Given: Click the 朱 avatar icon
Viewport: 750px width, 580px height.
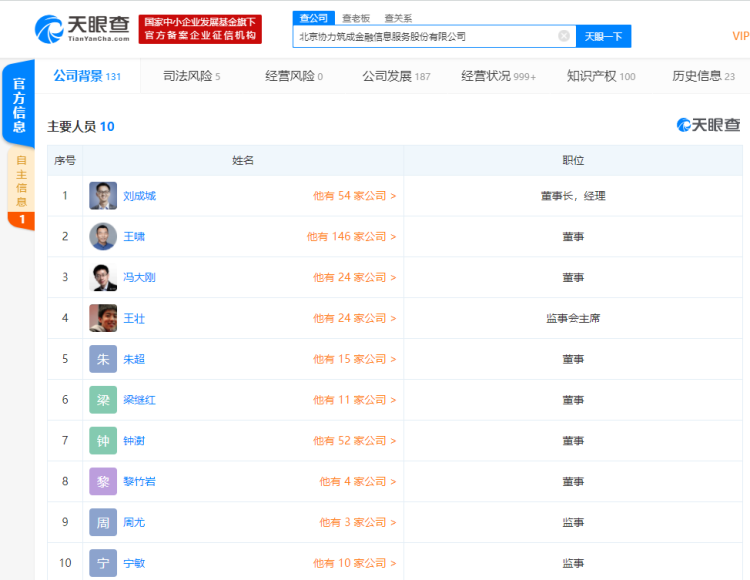Looking at the screenshot, I should (103, 359).
